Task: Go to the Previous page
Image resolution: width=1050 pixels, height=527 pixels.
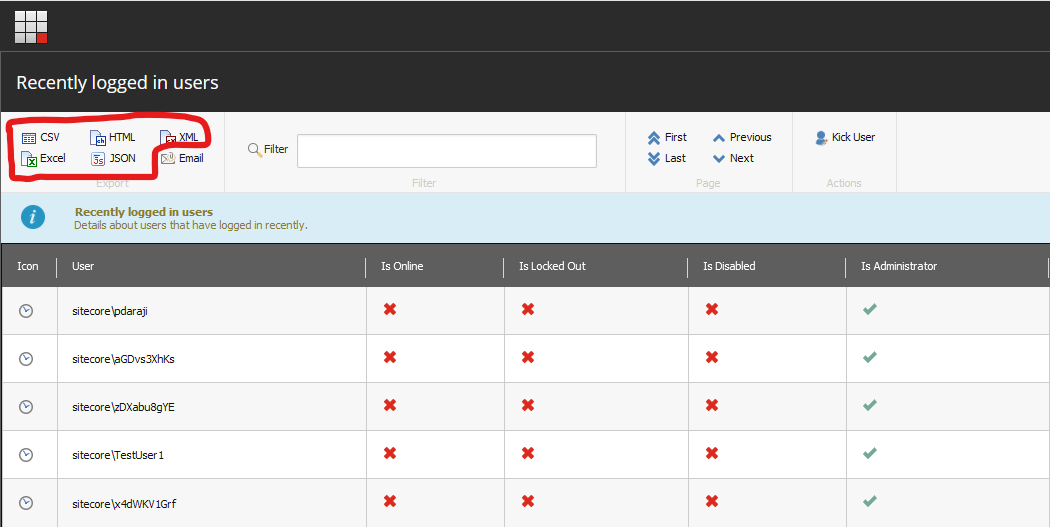Action: (741, 137)
